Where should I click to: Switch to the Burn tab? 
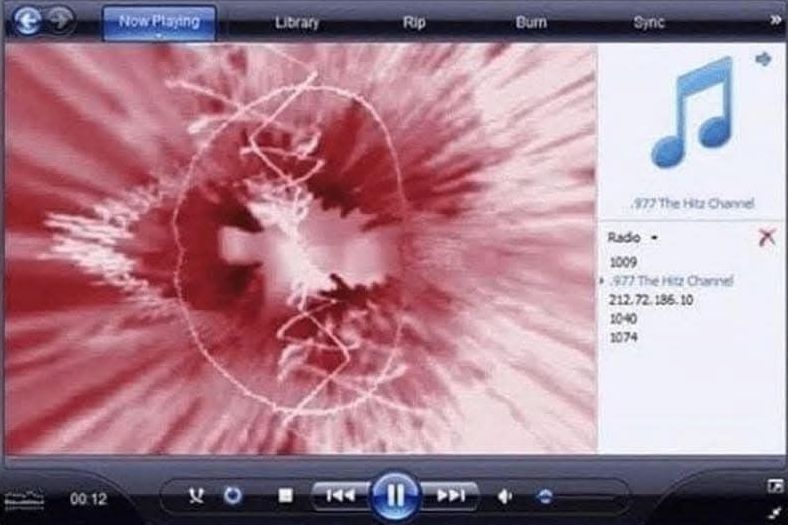531,23
